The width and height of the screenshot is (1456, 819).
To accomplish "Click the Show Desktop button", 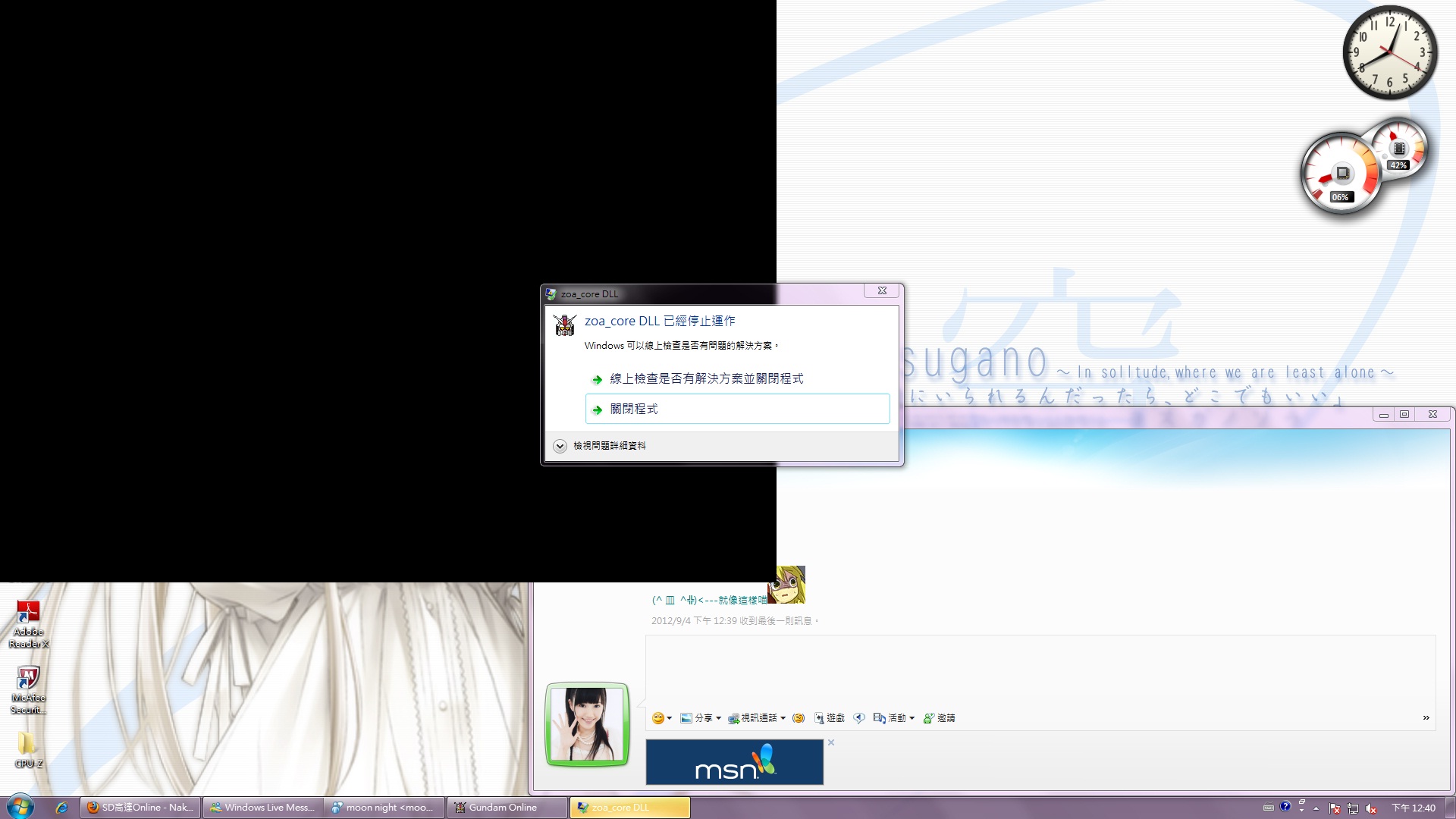I will [1450, 808].
